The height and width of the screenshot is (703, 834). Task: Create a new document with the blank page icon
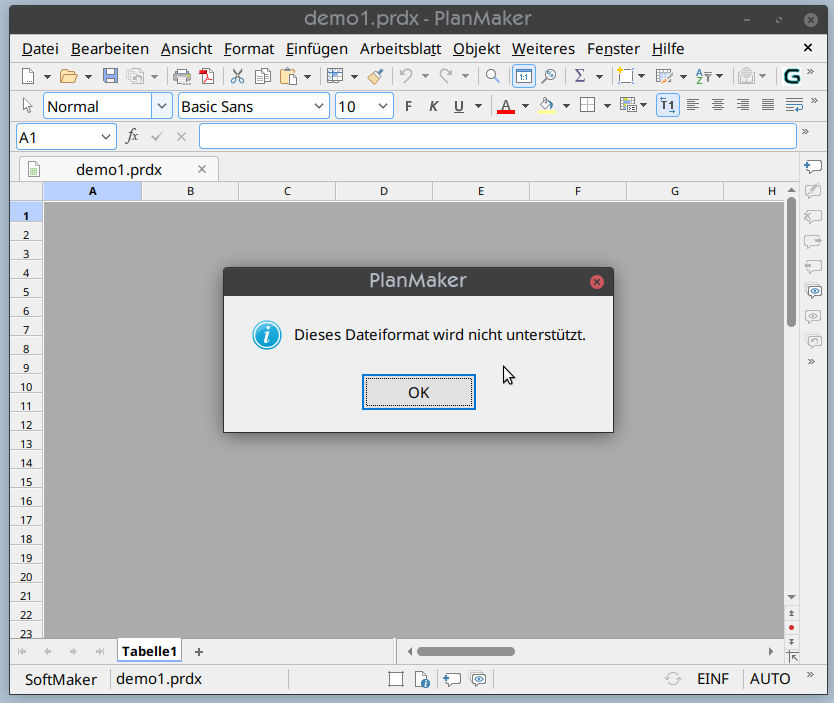28,76
